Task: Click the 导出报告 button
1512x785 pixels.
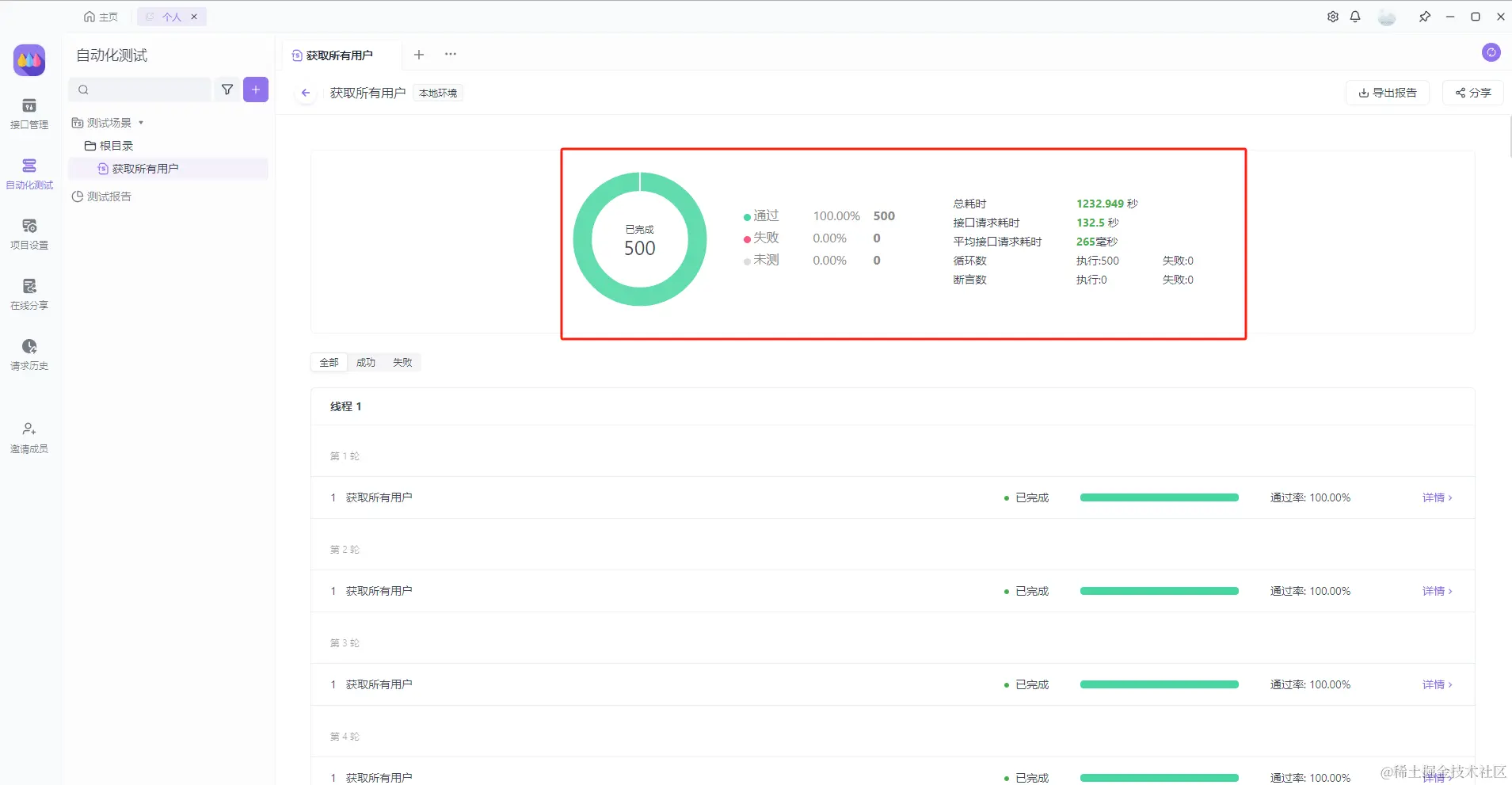Action: [x=1388, y=93]
